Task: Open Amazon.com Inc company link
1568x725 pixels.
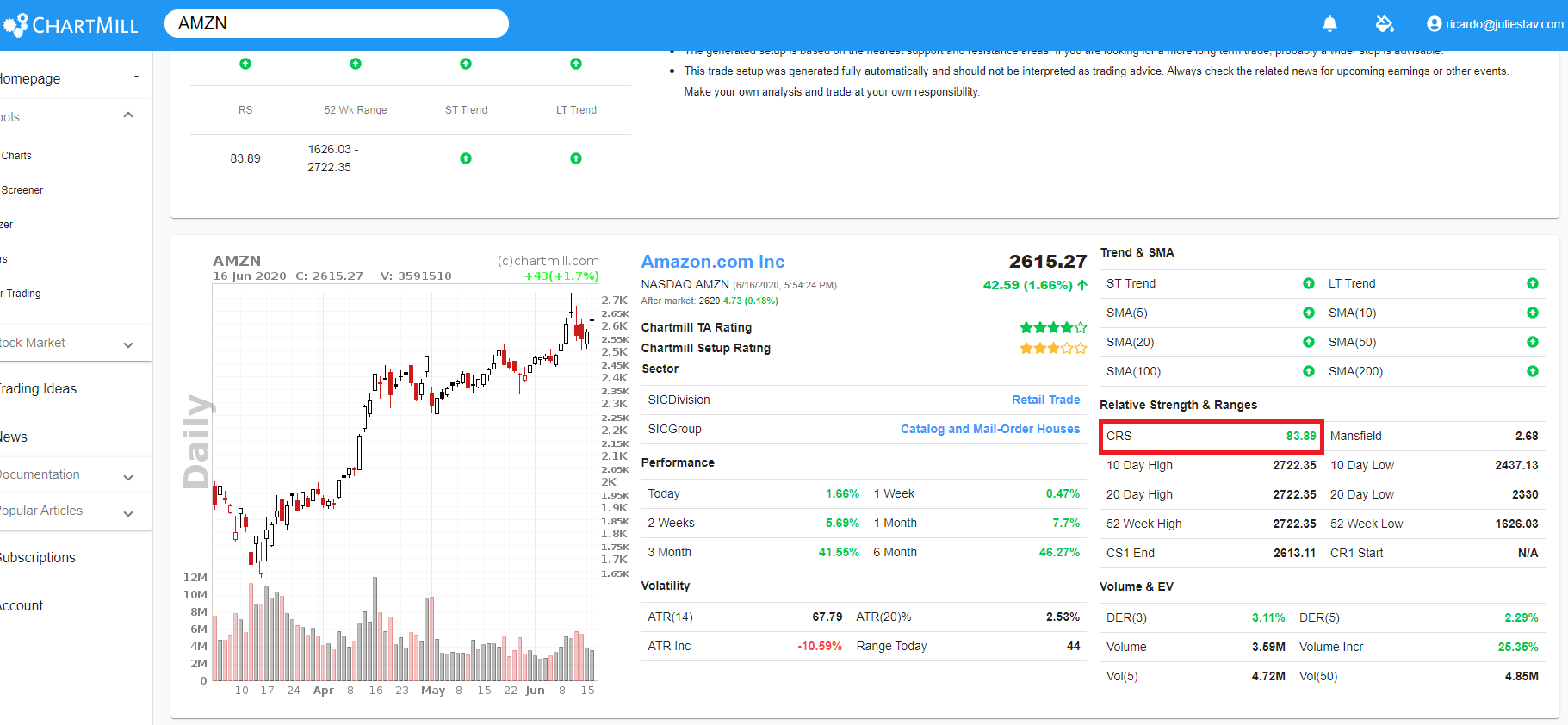Action: point(713,262)
